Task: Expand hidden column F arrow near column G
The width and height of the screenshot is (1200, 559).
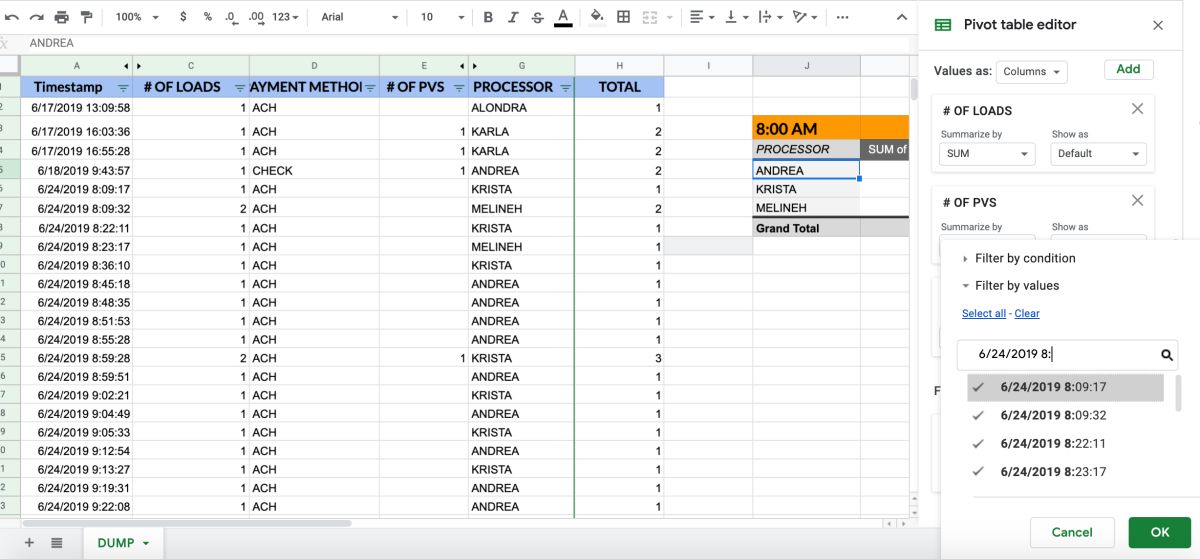Action: 474,66
